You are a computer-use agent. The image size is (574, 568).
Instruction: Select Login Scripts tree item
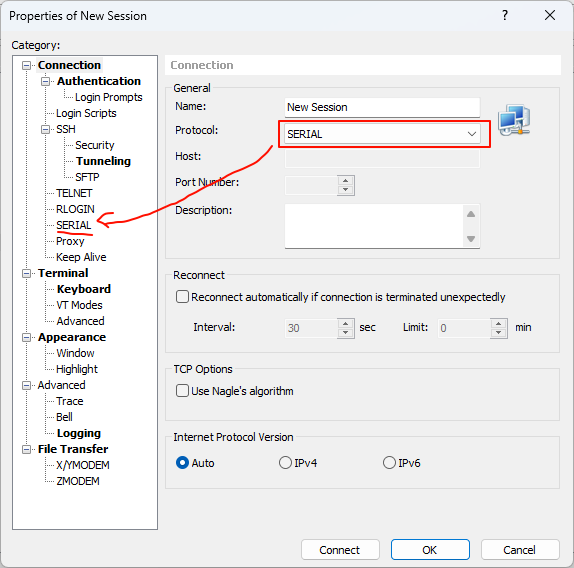(86, 113)
